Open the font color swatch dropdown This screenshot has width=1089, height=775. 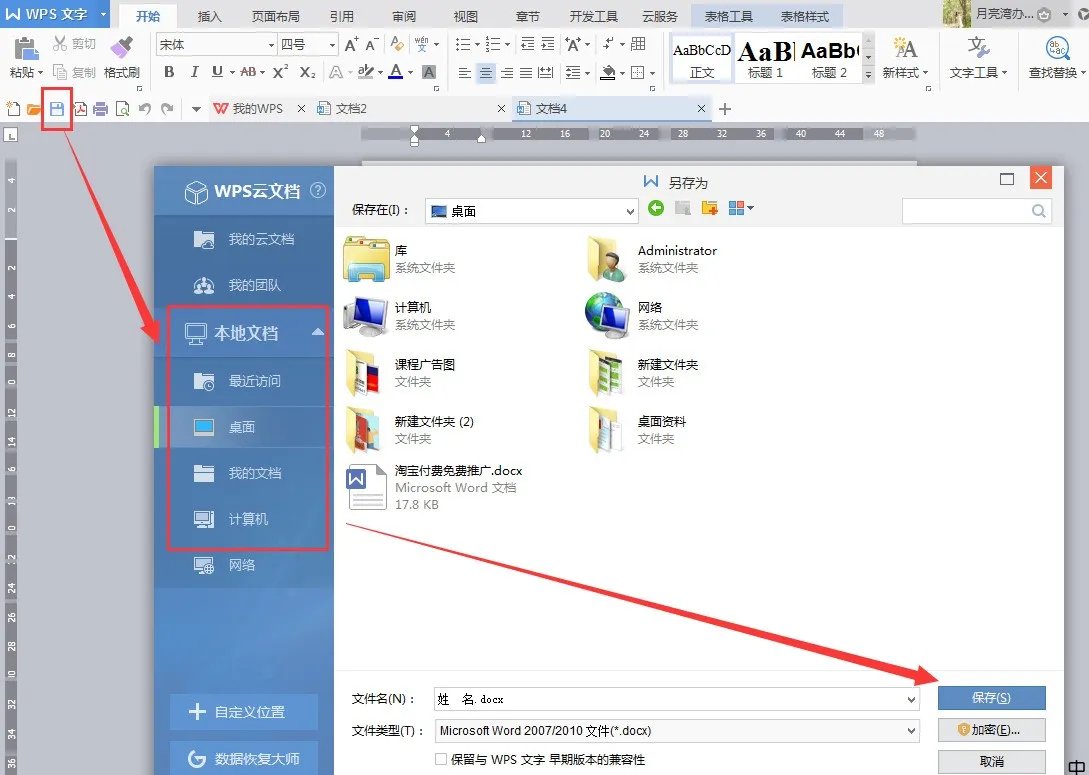point(410,72)
